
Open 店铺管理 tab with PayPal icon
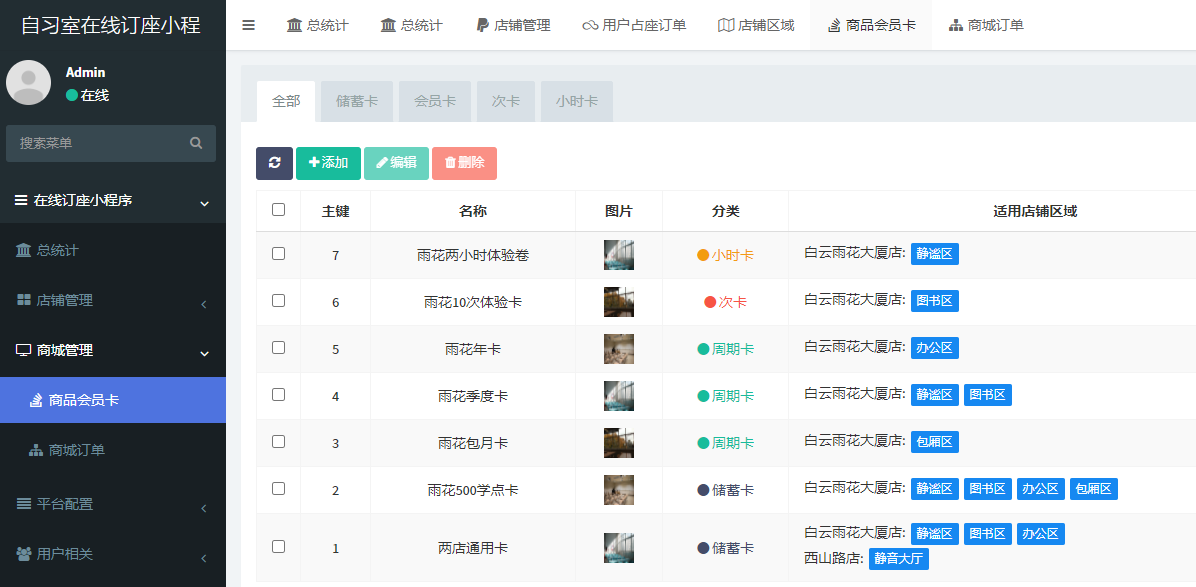(x=512, y=25)
